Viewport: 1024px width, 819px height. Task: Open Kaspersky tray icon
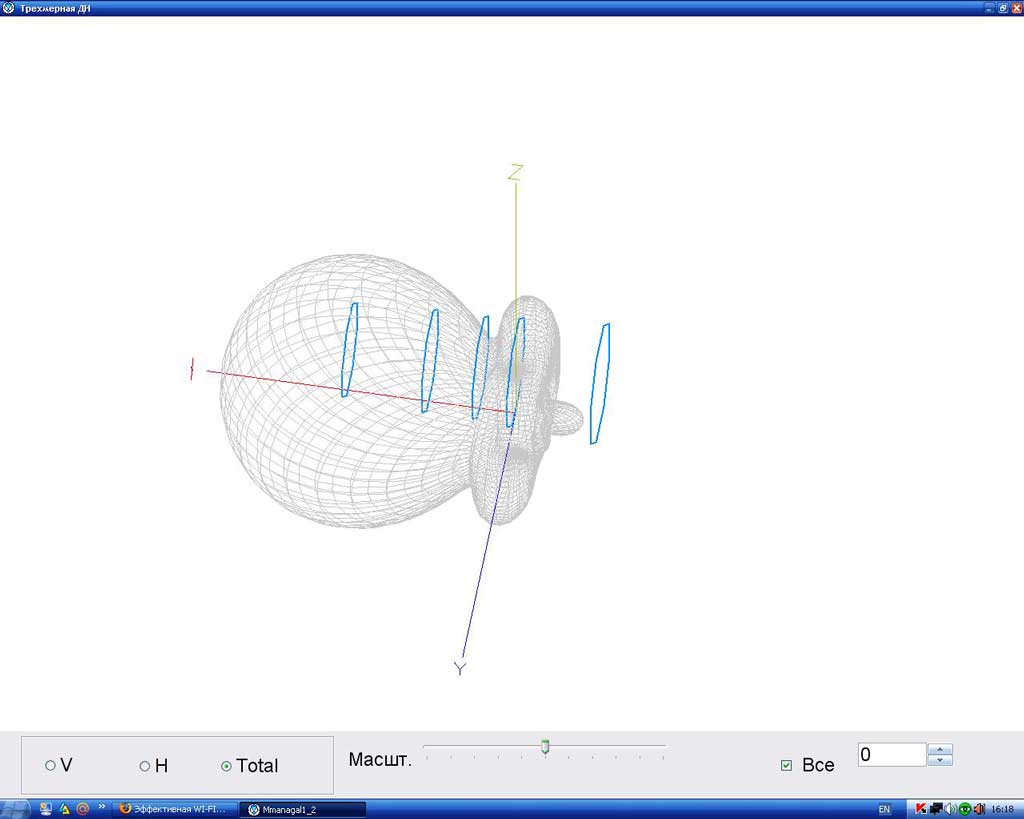(x=921, y=809)
